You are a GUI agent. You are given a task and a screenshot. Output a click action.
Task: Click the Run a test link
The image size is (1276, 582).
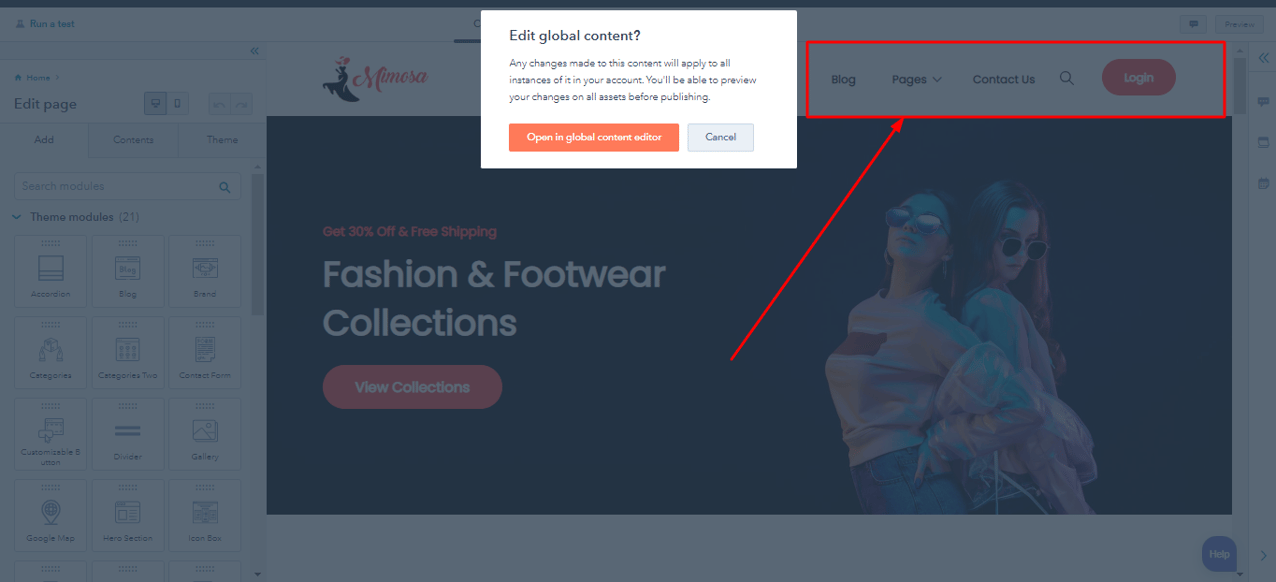click(x=45, y=24)
